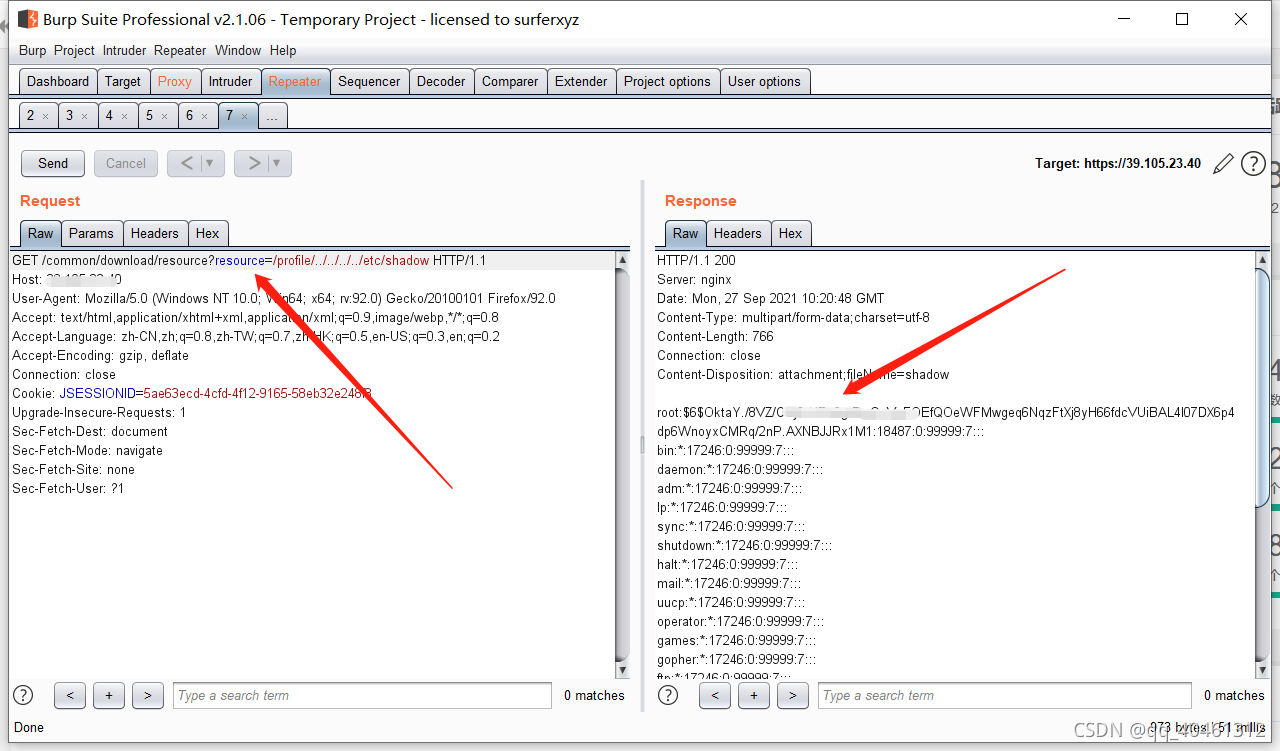Open the Intruder menu
This screenshot has width=1280, height=751.
coord(124,50)
